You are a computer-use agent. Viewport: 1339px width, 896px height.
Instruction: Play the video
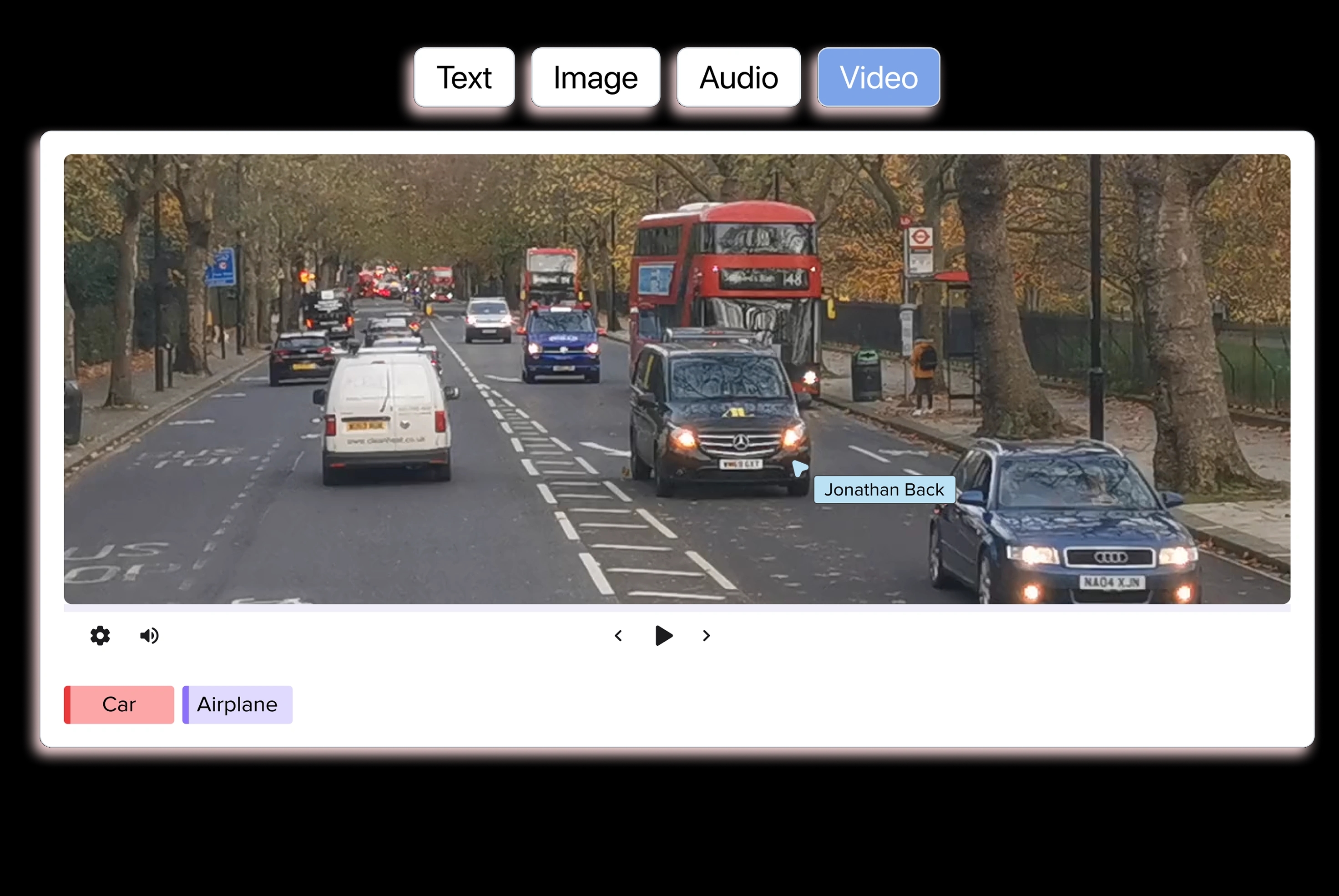click(x=663, y=635)
